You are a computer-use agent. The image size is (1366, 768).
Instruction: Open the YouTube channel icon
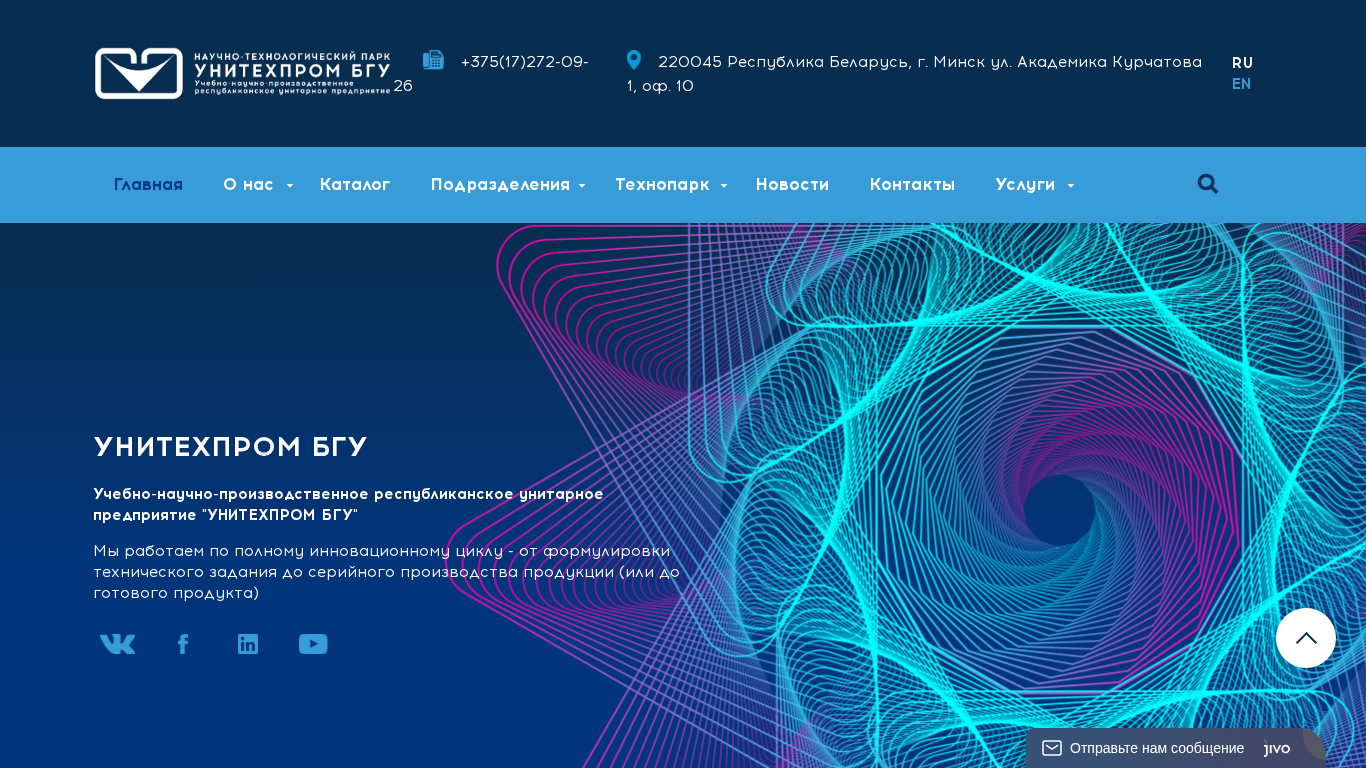313,644
